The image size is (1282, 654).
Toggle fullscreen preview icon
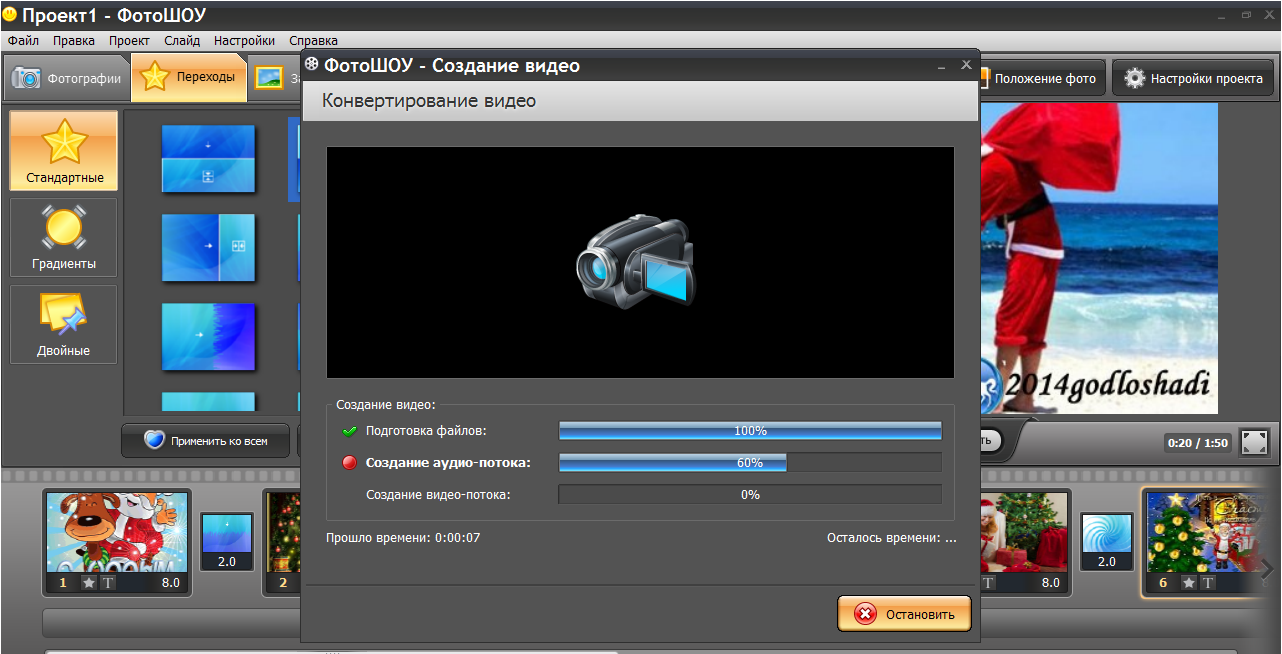coord(1254,442)
